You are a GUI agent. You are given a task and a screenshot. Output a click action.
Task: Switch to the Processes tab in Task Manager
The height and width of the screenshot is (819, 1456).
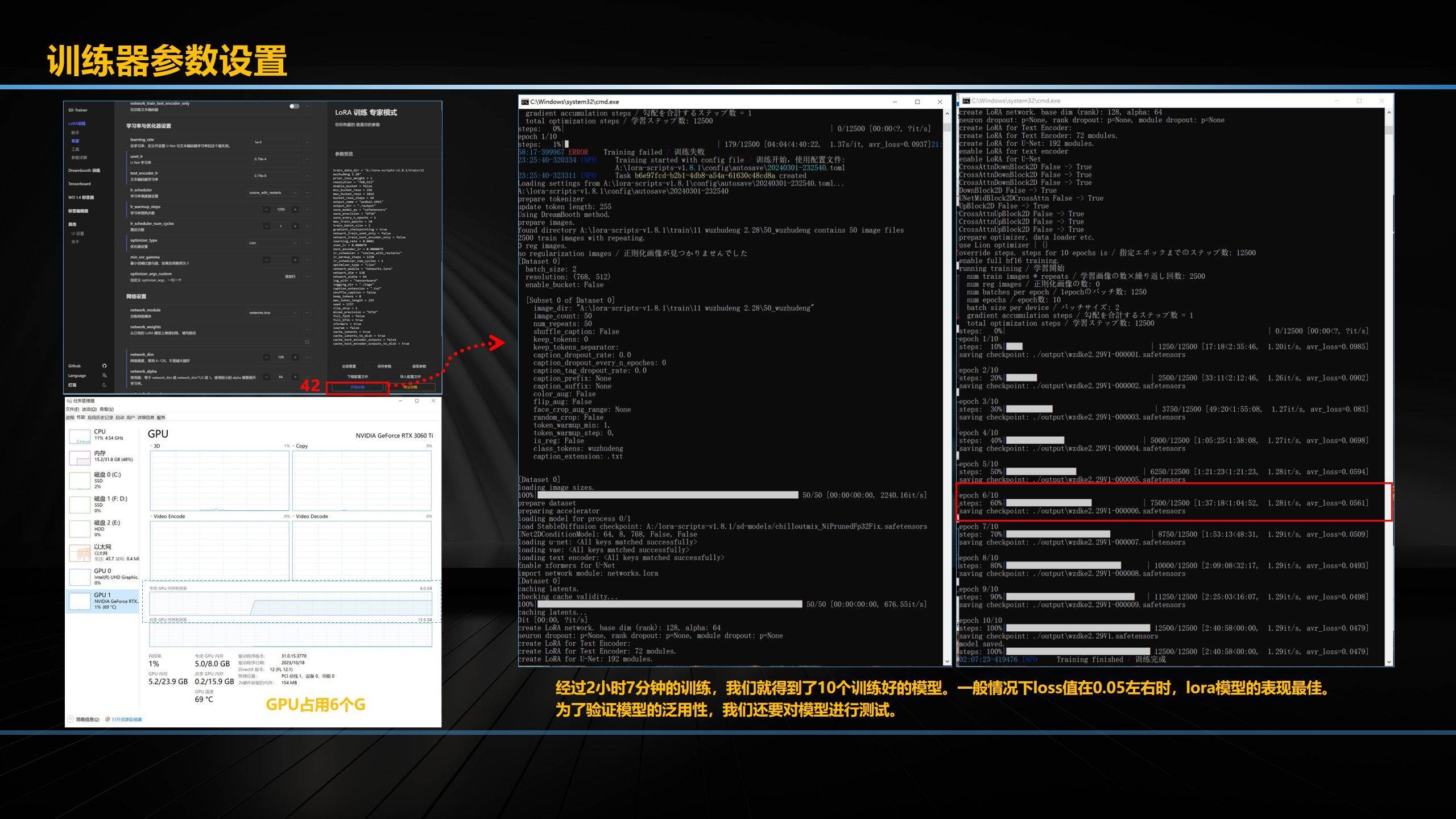(x=70, y=417)
